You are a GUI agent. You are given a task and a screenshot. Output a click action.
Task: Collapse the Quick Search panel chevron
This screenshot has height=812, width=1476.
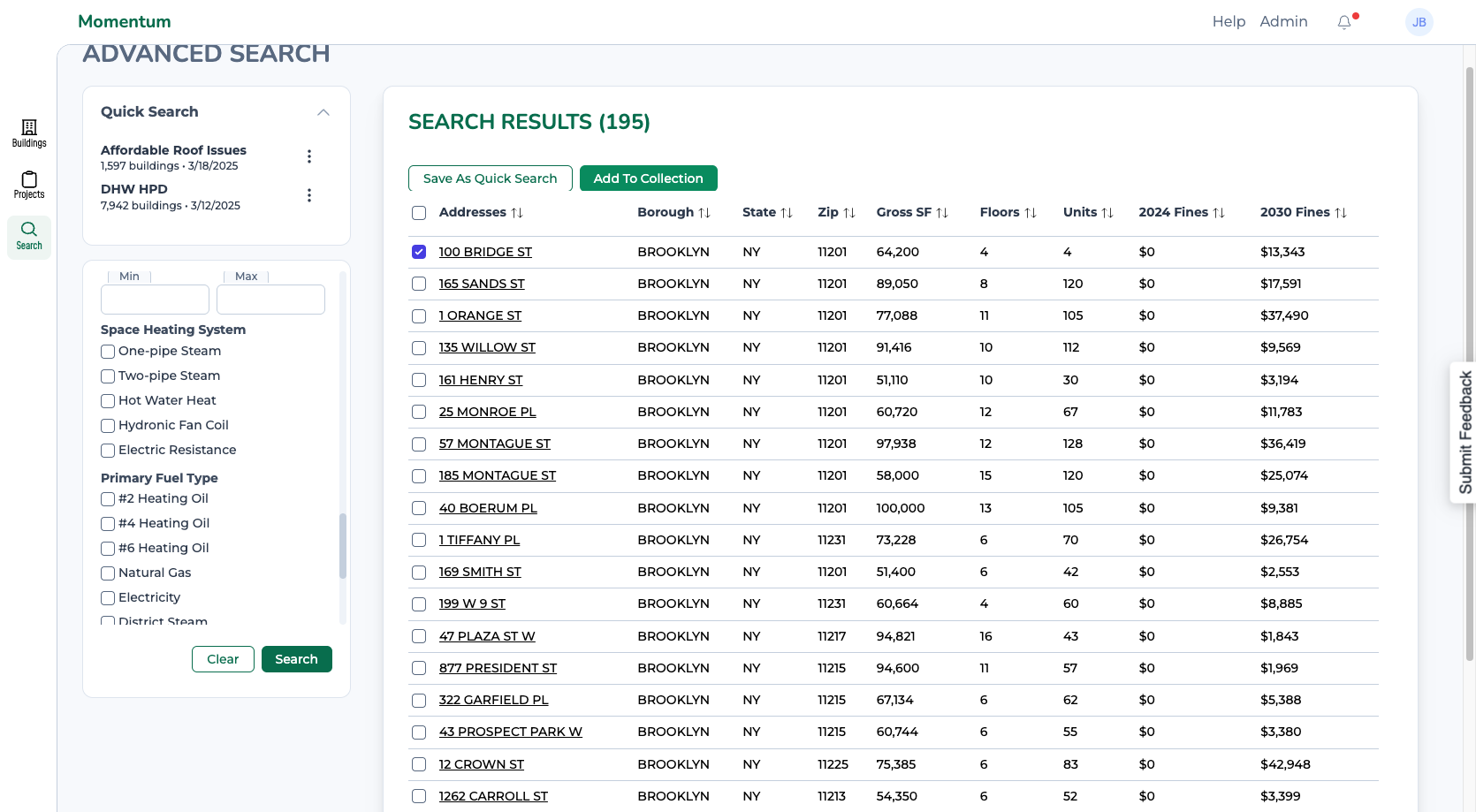click(323, 112)
